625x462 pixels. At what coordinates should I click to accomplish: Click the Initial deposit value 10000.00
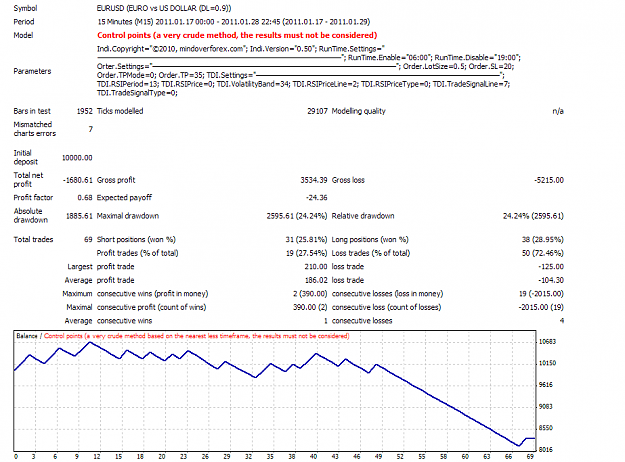pos(77,157)
